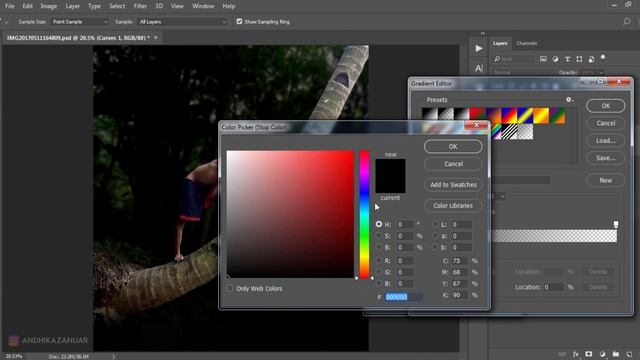Filter layers by type layer icon
The height and width of the screenshot is (360, 640).
[567, 59]
